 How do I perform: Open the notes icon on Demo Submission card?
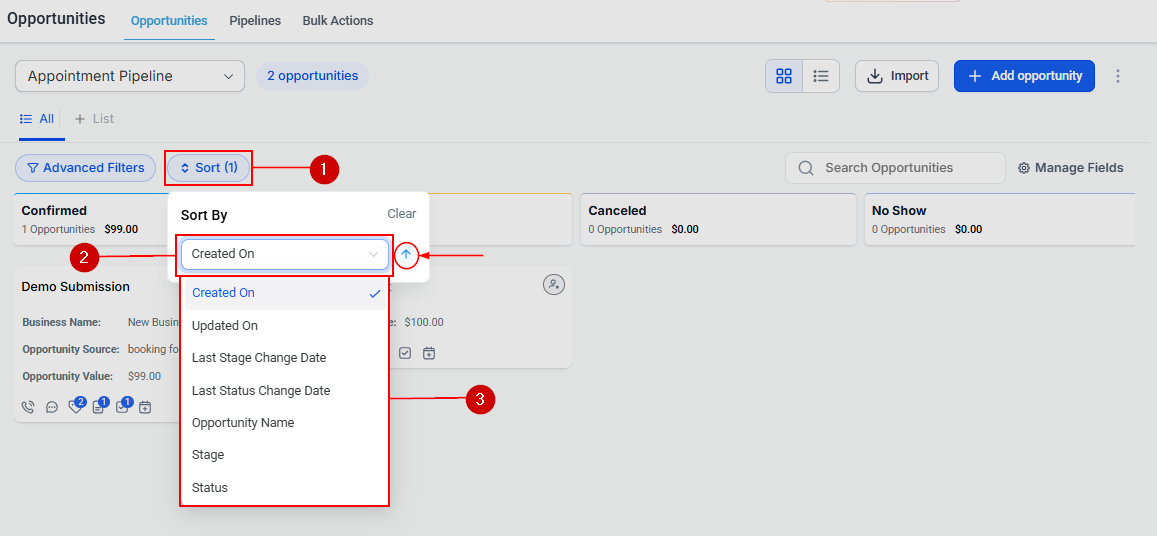click(98, 407)
